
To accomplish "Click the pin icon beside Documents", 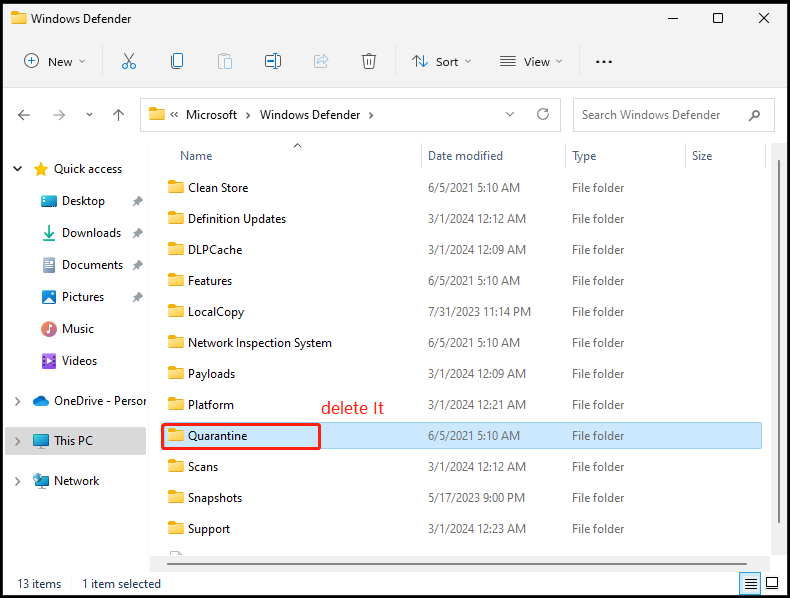I will [138, 265].
